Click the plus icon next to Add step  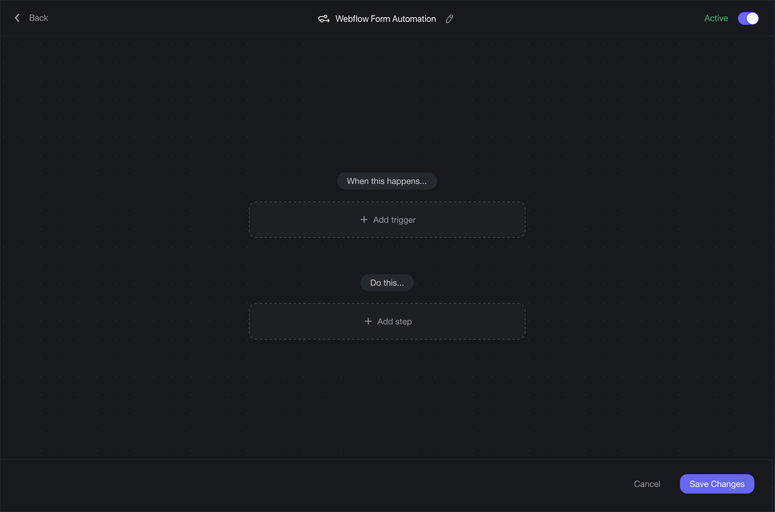368,321
